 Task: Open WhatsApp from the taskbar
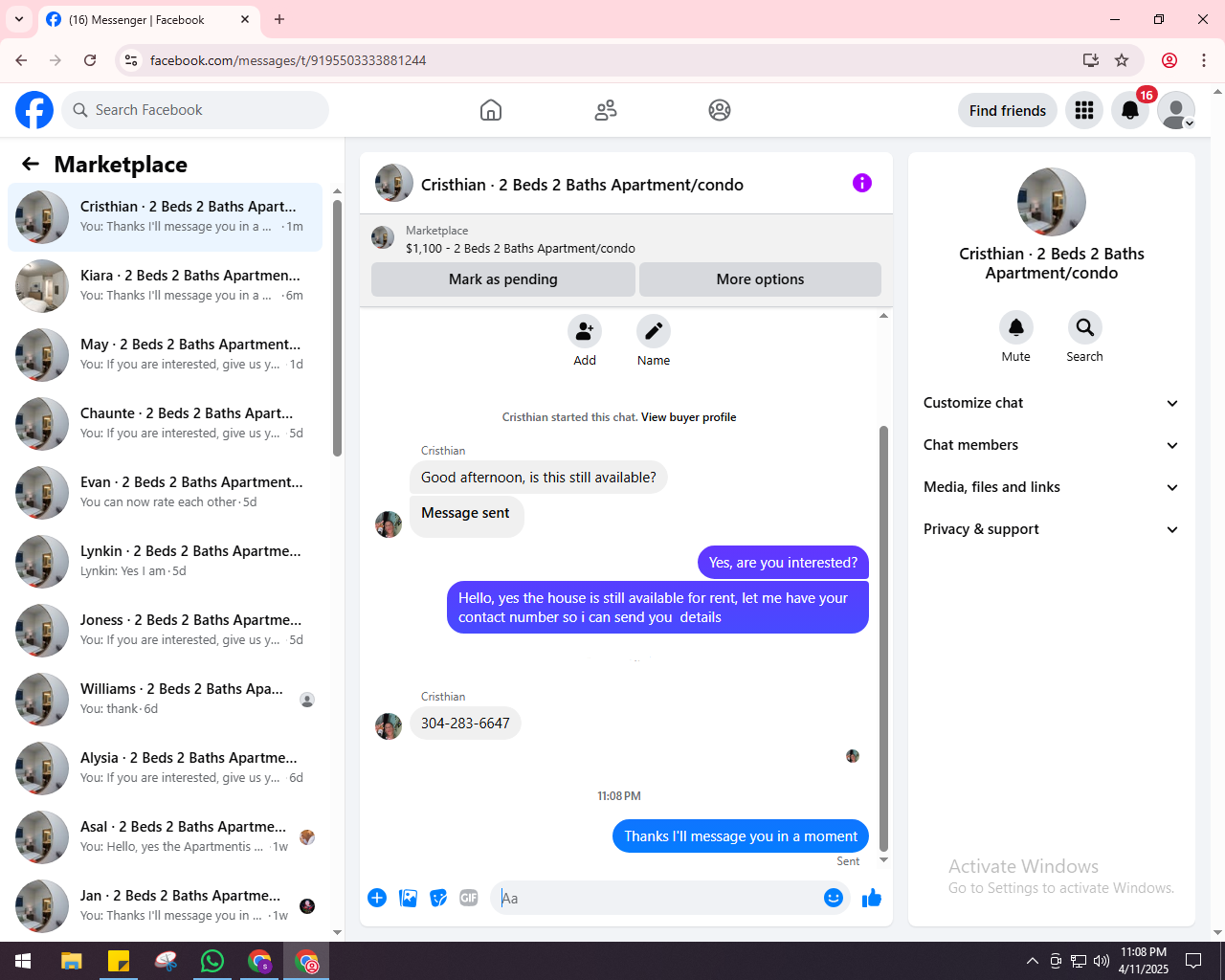click(212, 961)
